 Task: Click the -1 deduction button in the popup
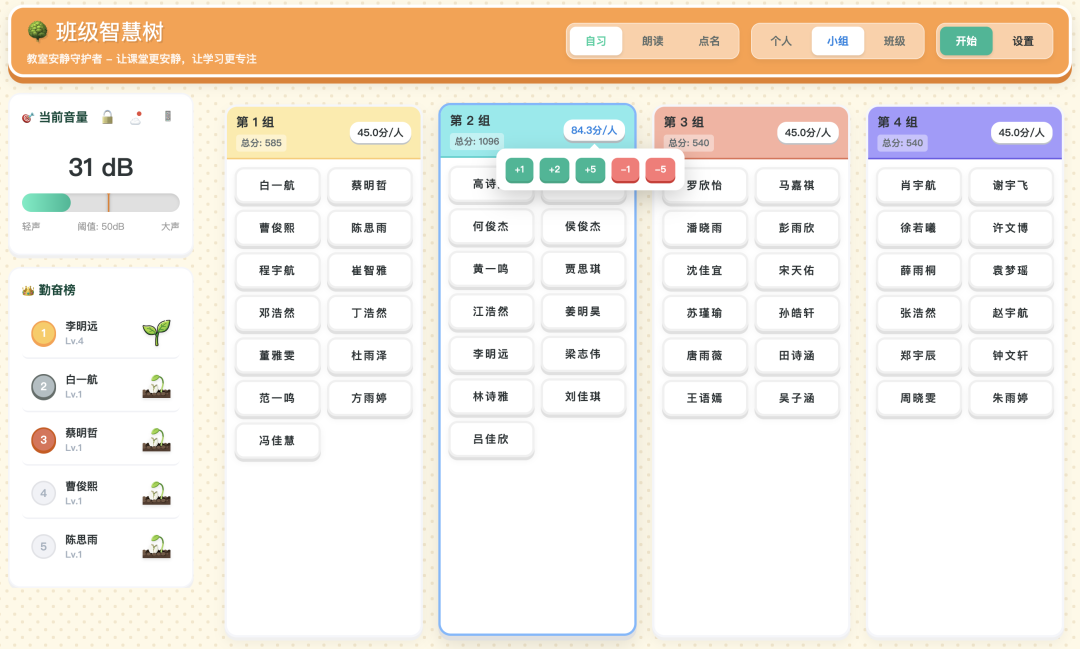pyautogui.click(x=625, y=170)
